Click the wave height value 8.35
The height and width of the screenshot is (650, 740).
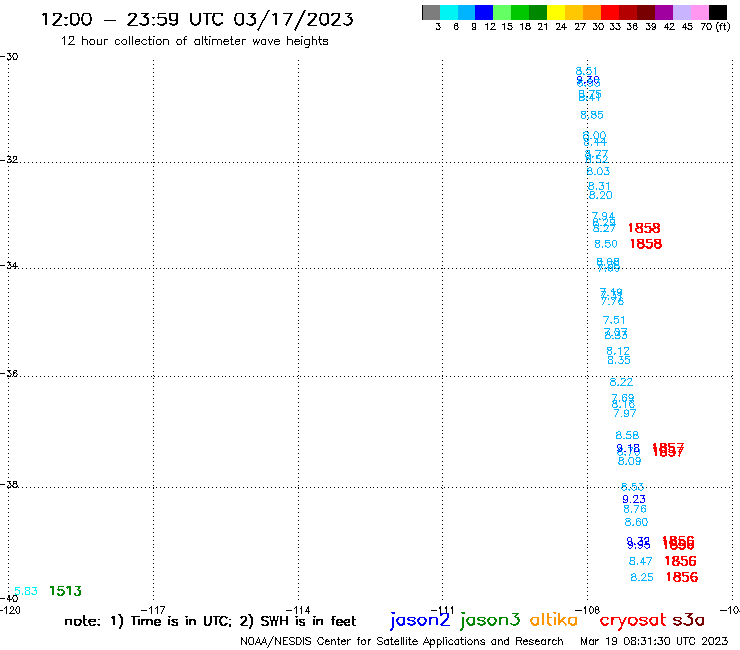point(619,360)
